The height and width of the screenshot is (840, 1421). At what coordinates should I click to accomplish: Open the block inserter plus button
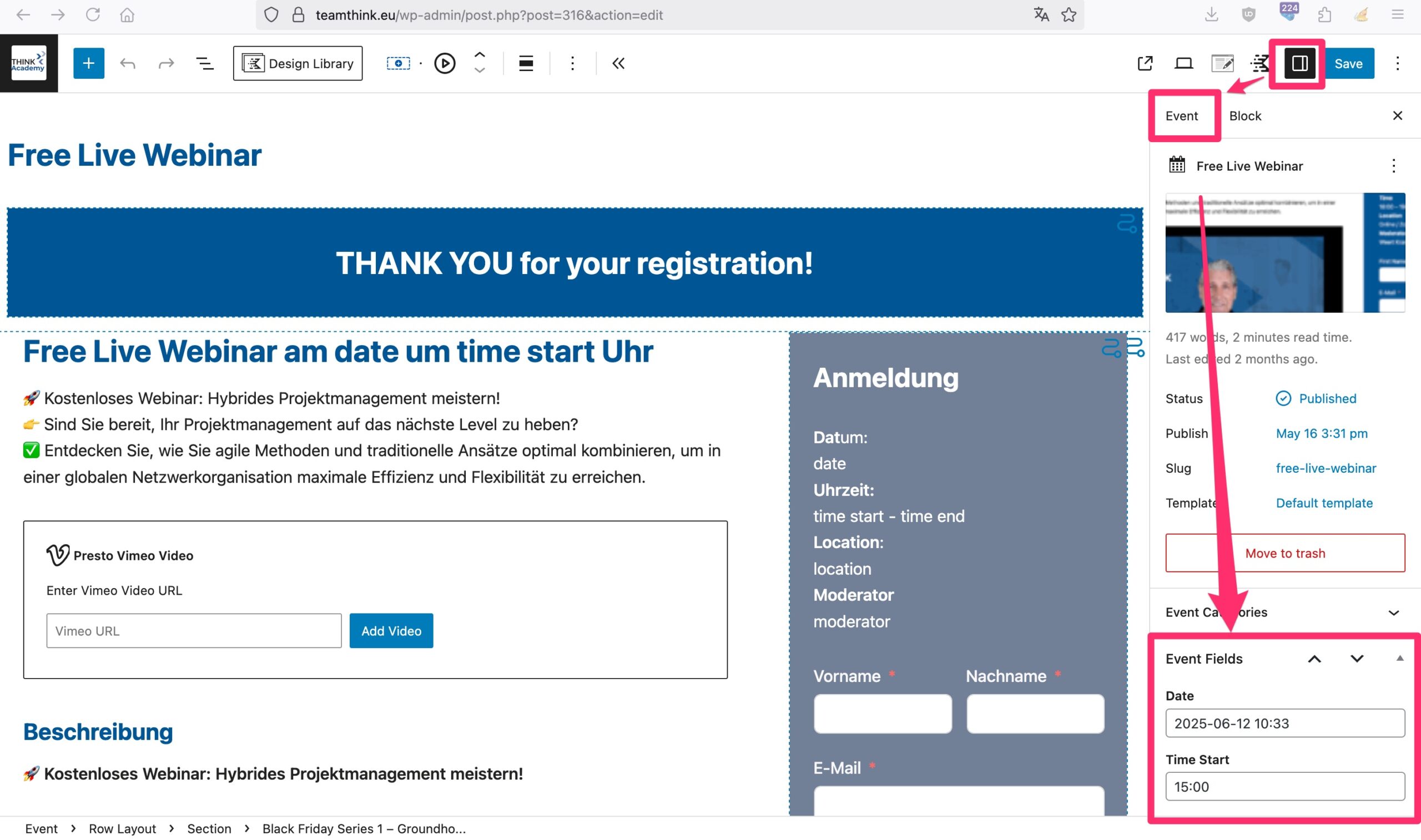tap(88, 63)
